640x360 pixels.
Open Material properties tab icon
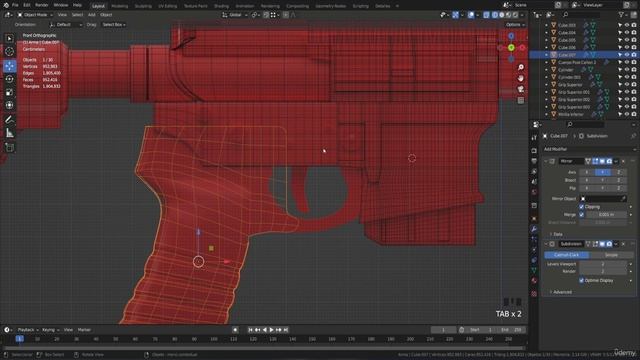[534, 281]
